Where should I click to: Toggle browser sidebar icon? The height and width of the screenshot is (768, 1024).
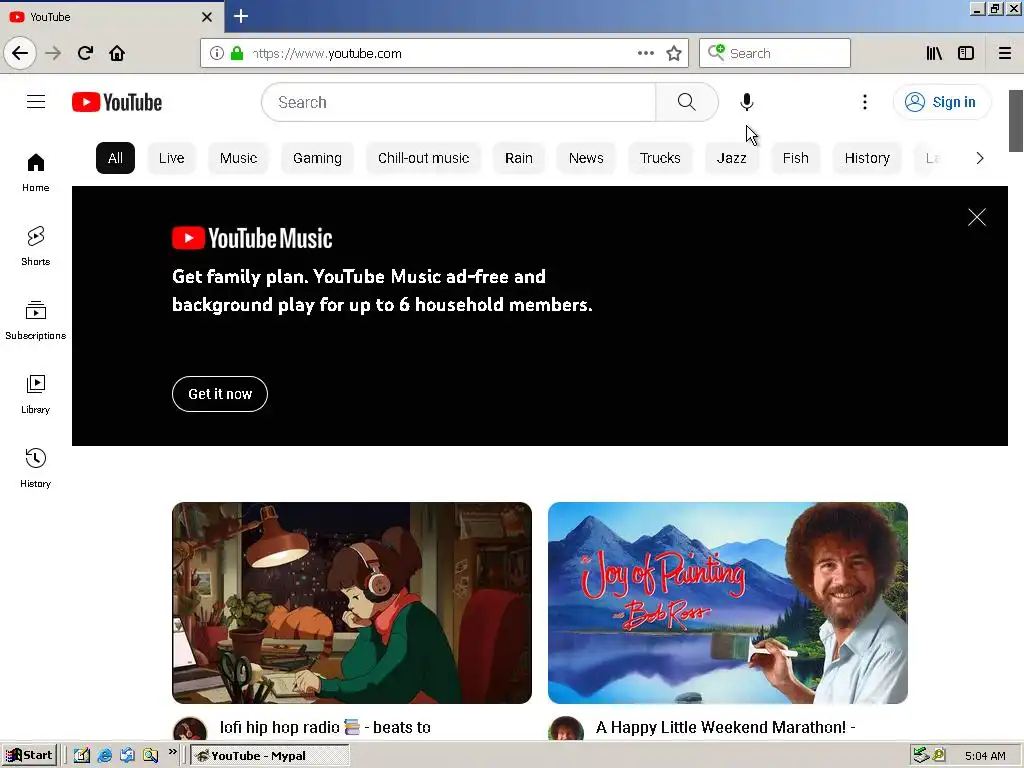(966, 54)
